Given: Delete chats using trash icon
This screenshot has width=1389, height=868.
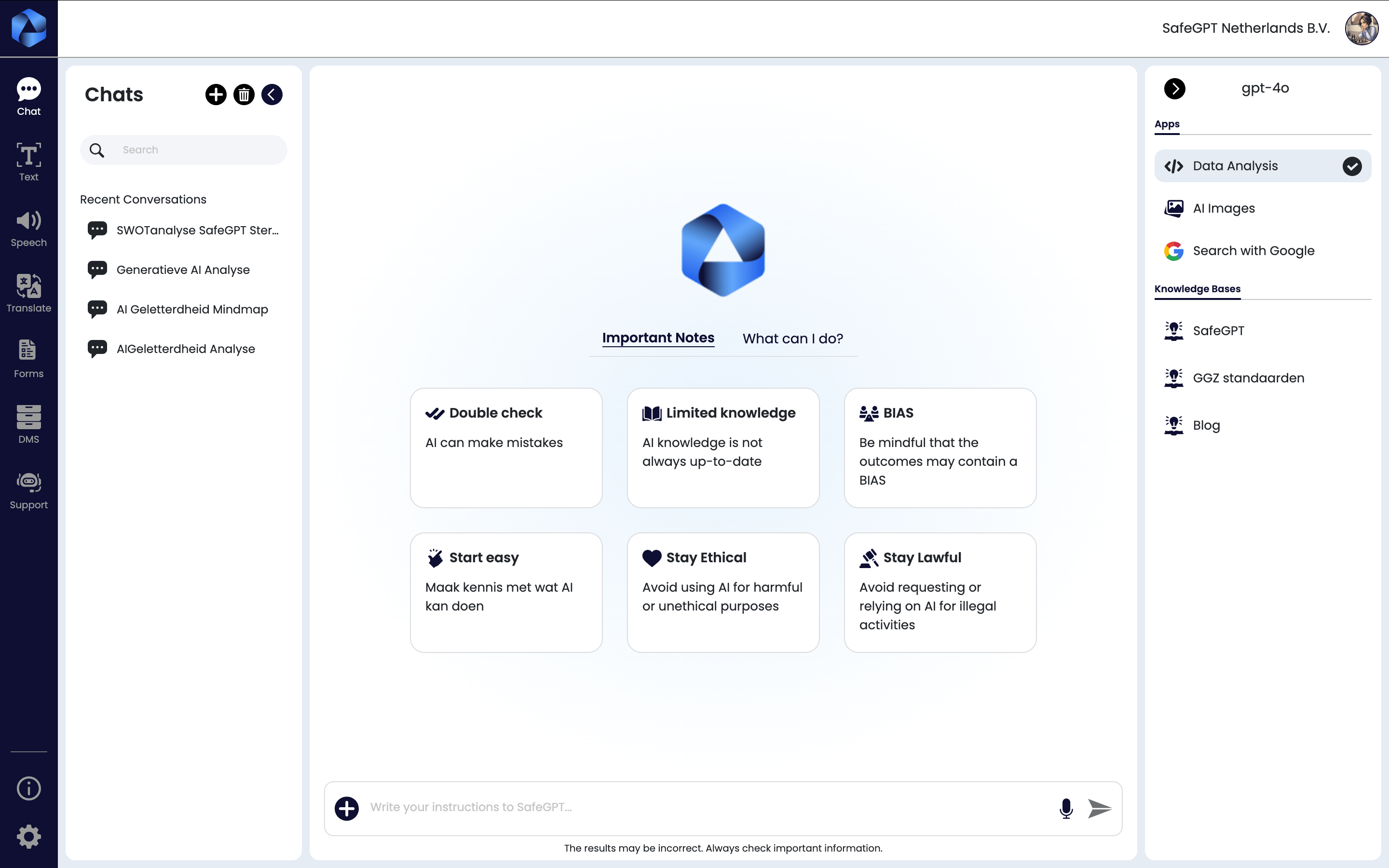Looking at the screenshot, I should [244, 95].
